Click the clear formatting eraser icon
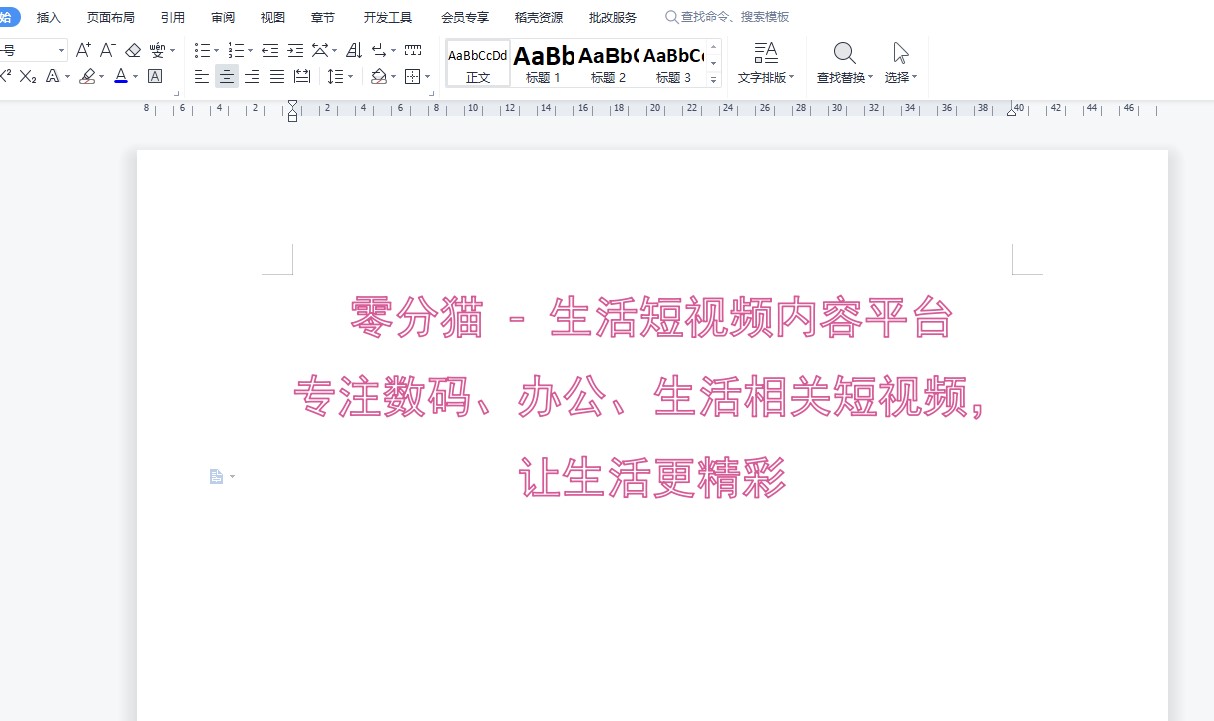This screenshot has width=1214, height=721. [133, 50]
